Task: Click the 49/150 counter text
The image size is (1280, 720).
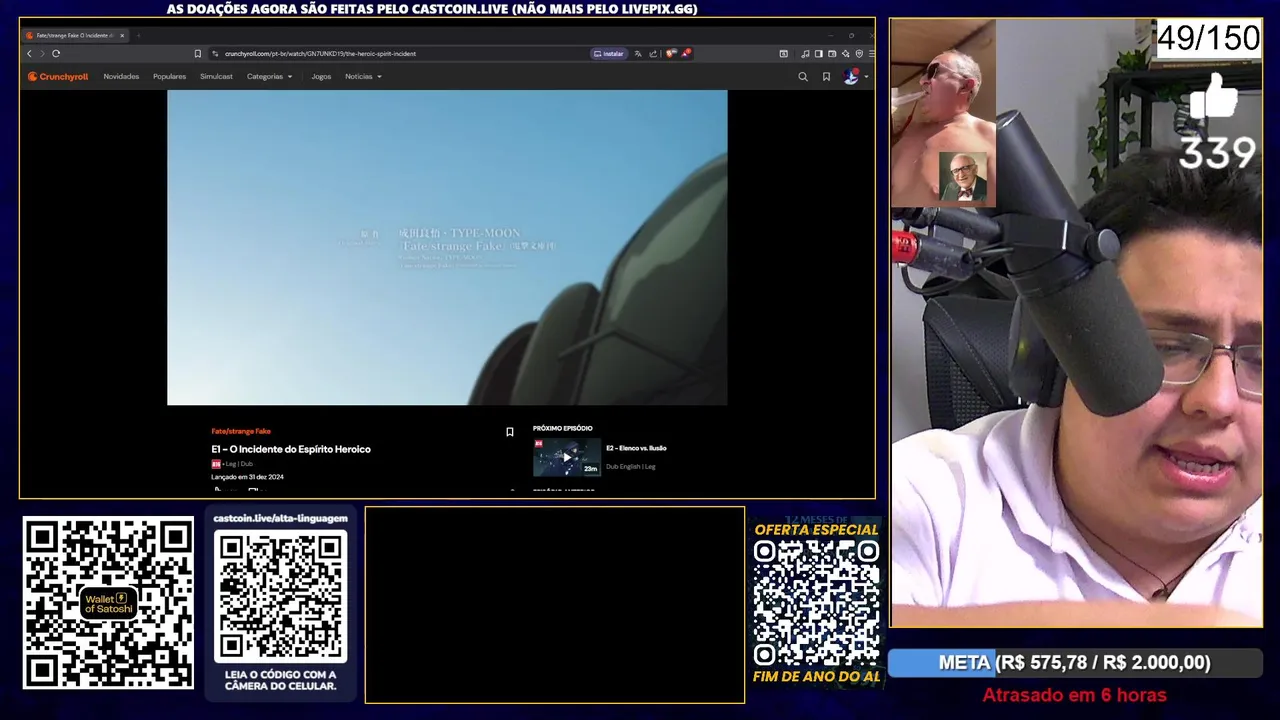Action: (1208, 38)
